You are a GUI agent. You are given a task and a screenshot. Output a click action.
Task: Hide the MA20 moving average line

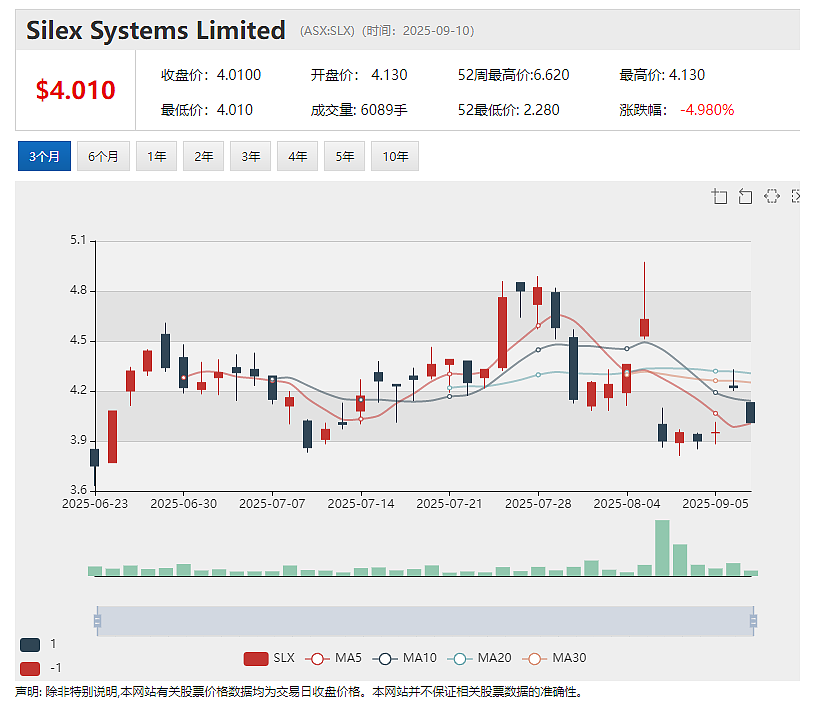coord(479,658)
